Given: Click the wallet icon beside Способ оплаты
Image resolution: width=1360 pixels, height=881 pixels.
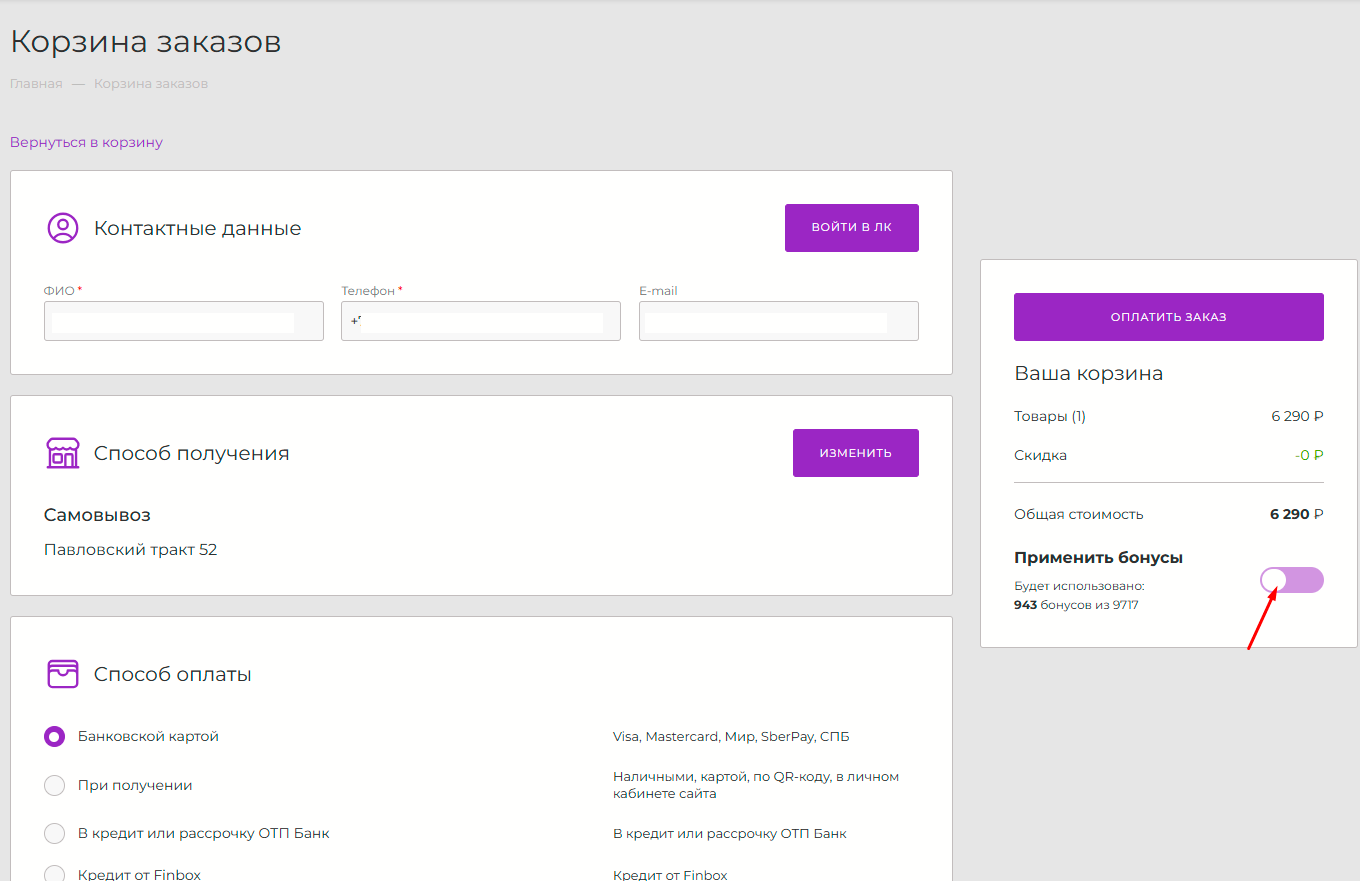Looking at the screenshot, I should 63,674.
